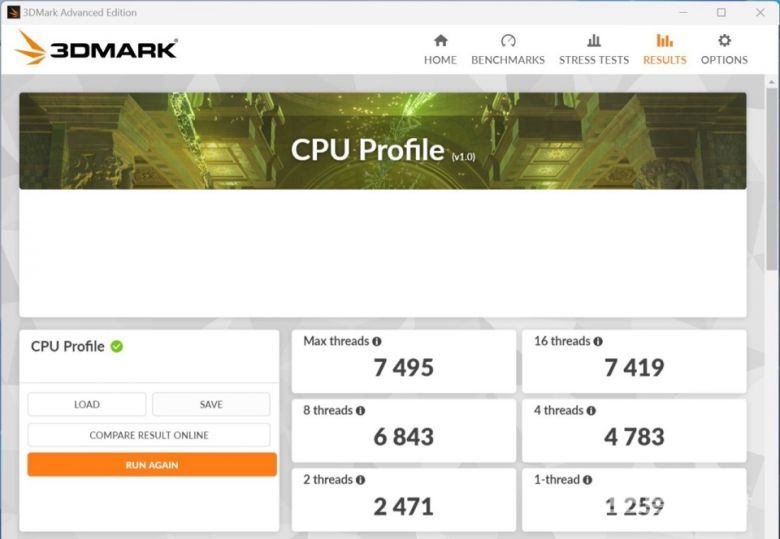Screen dimensions: 780x539
Task: Click the orange Run Again button
Action: pyautogui.click(x=152, y=465)
